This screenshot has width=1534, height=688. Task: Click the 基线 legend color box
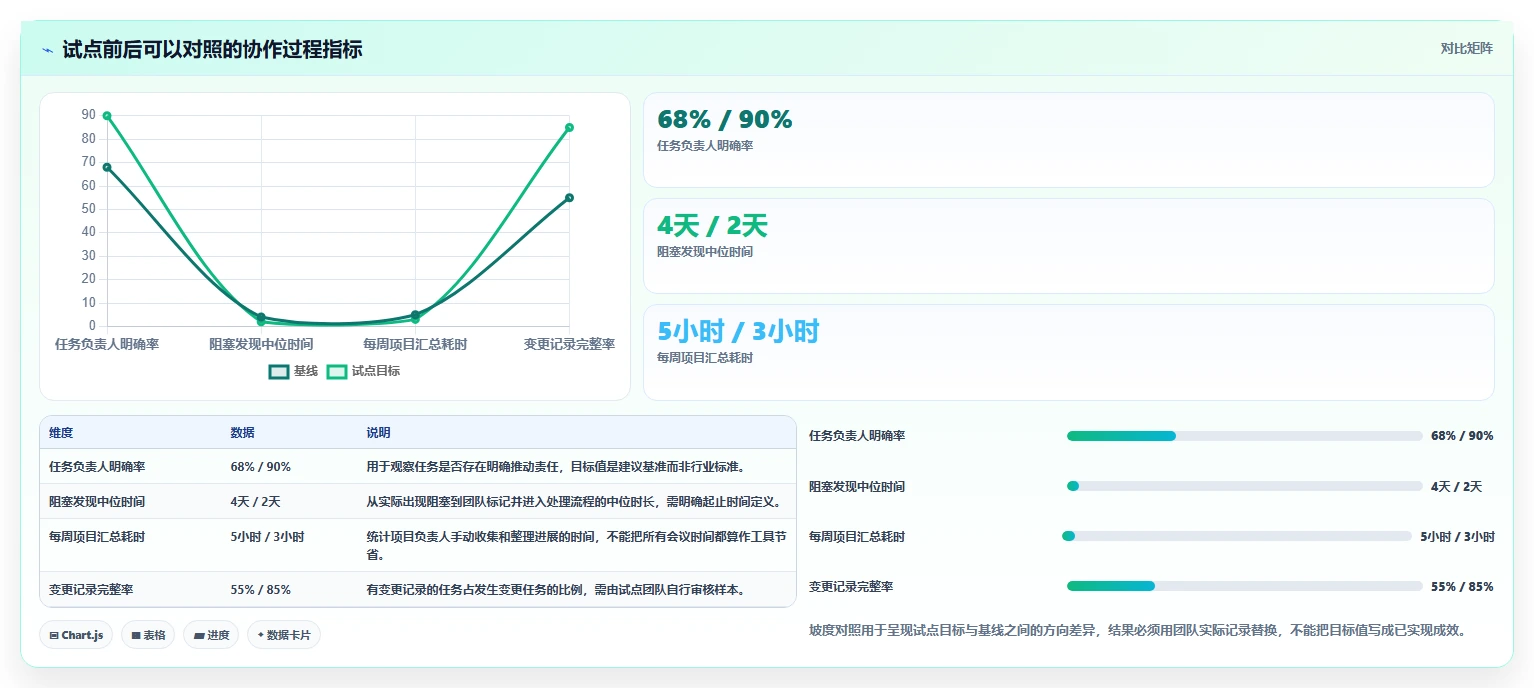[278, 371]
